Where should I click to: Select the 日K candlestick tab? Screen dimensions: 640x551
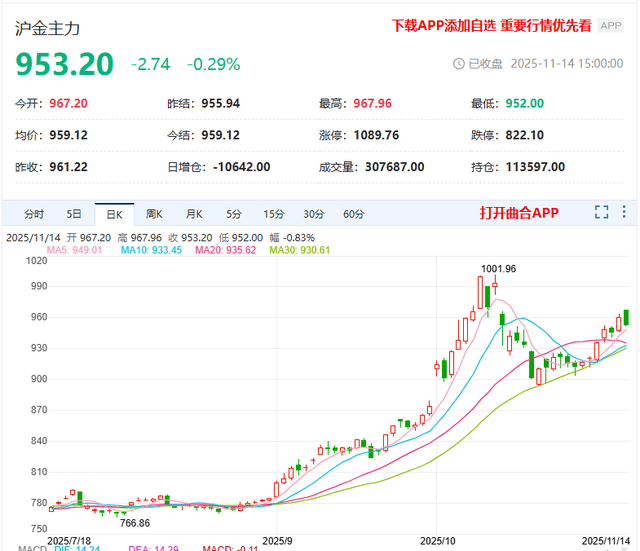[x=113, y=213]
